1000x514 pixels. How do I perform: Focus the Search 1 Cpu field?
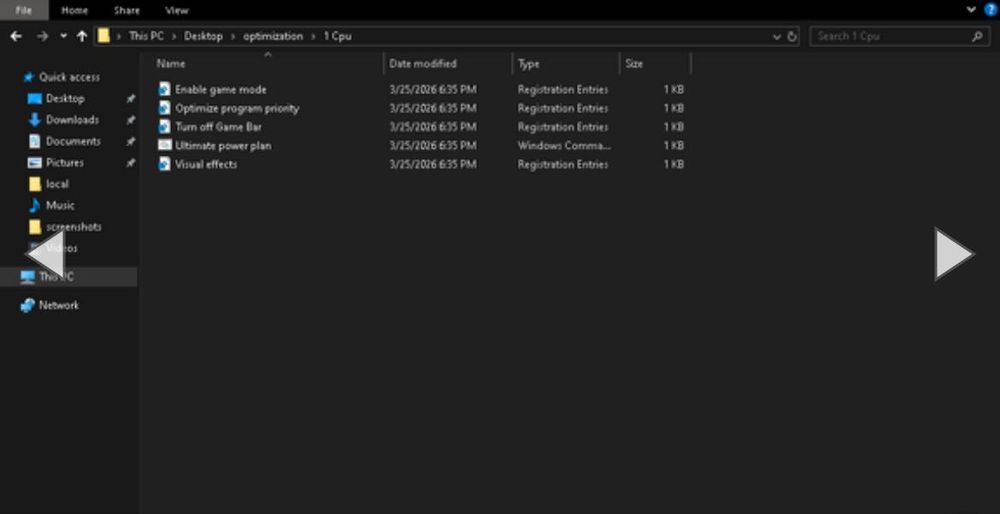coord(899,36)
